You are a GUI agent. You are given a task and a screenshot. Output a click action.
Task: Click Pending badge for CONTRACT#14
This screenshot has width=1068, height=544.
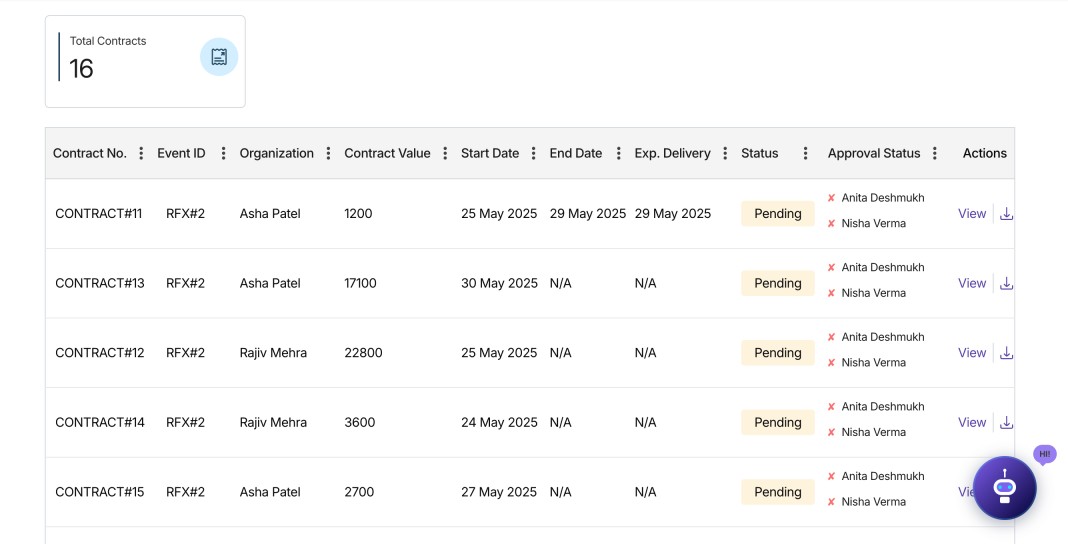point(778,422)
